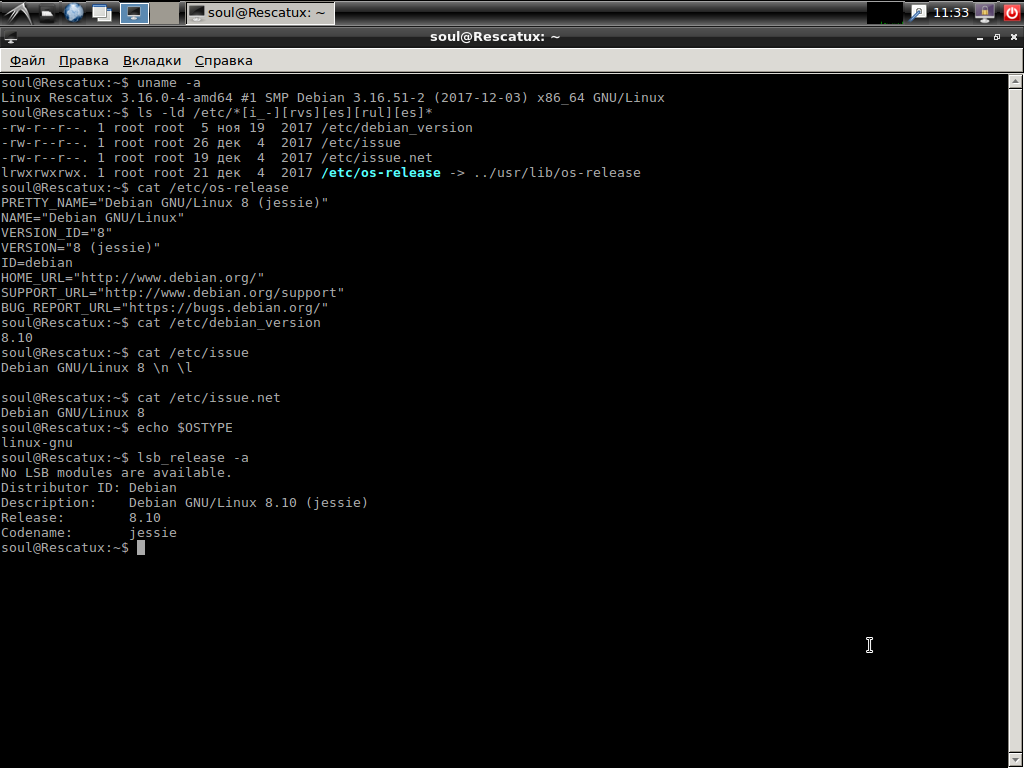The width and height of the screenshot is (1024, 768).
Task: Click the 'linux-gnu' output text
Action: pos(37,443)
